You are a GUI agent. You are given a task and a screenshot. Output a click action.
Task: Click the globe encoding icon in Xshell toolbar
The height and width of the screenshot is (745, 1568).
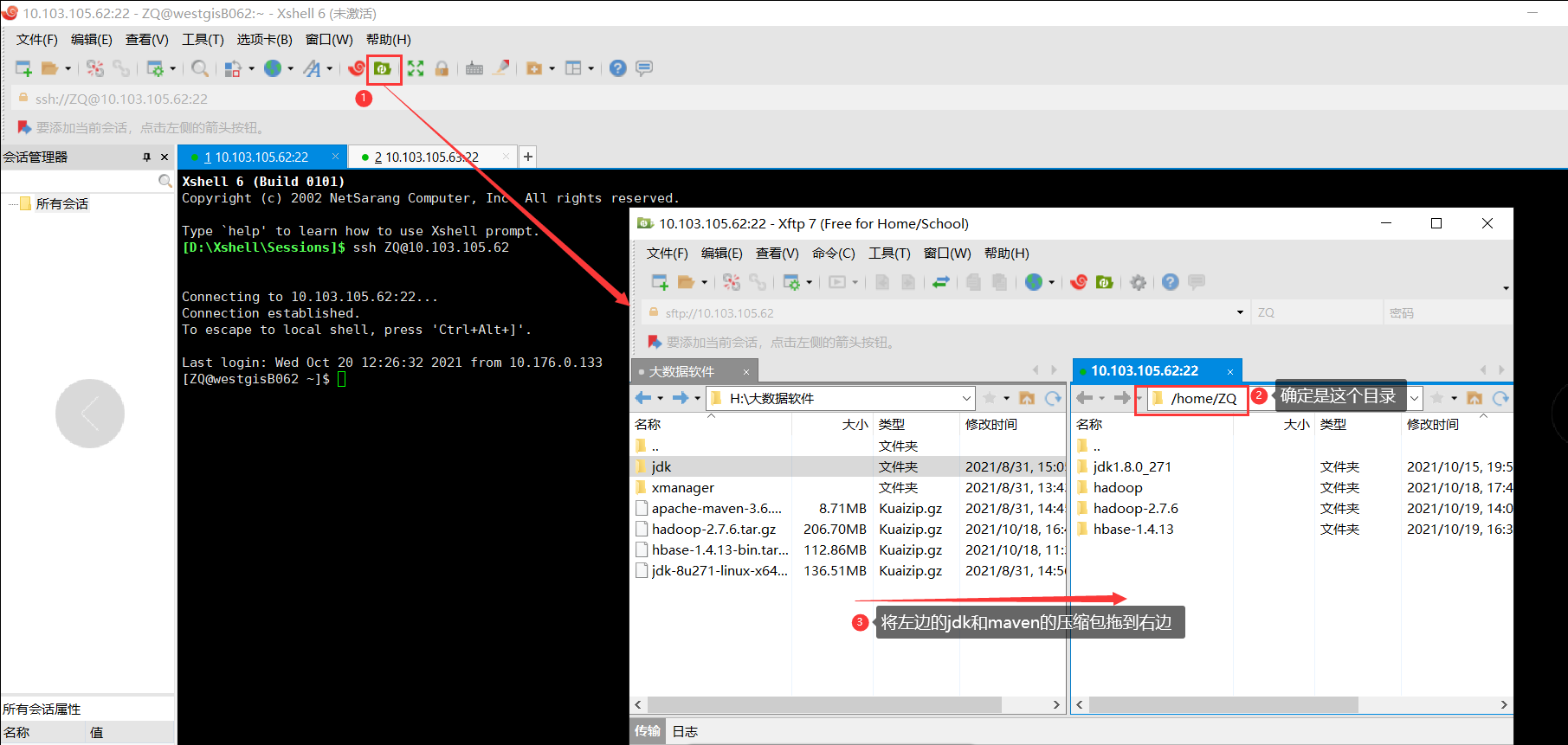(273, 68)
